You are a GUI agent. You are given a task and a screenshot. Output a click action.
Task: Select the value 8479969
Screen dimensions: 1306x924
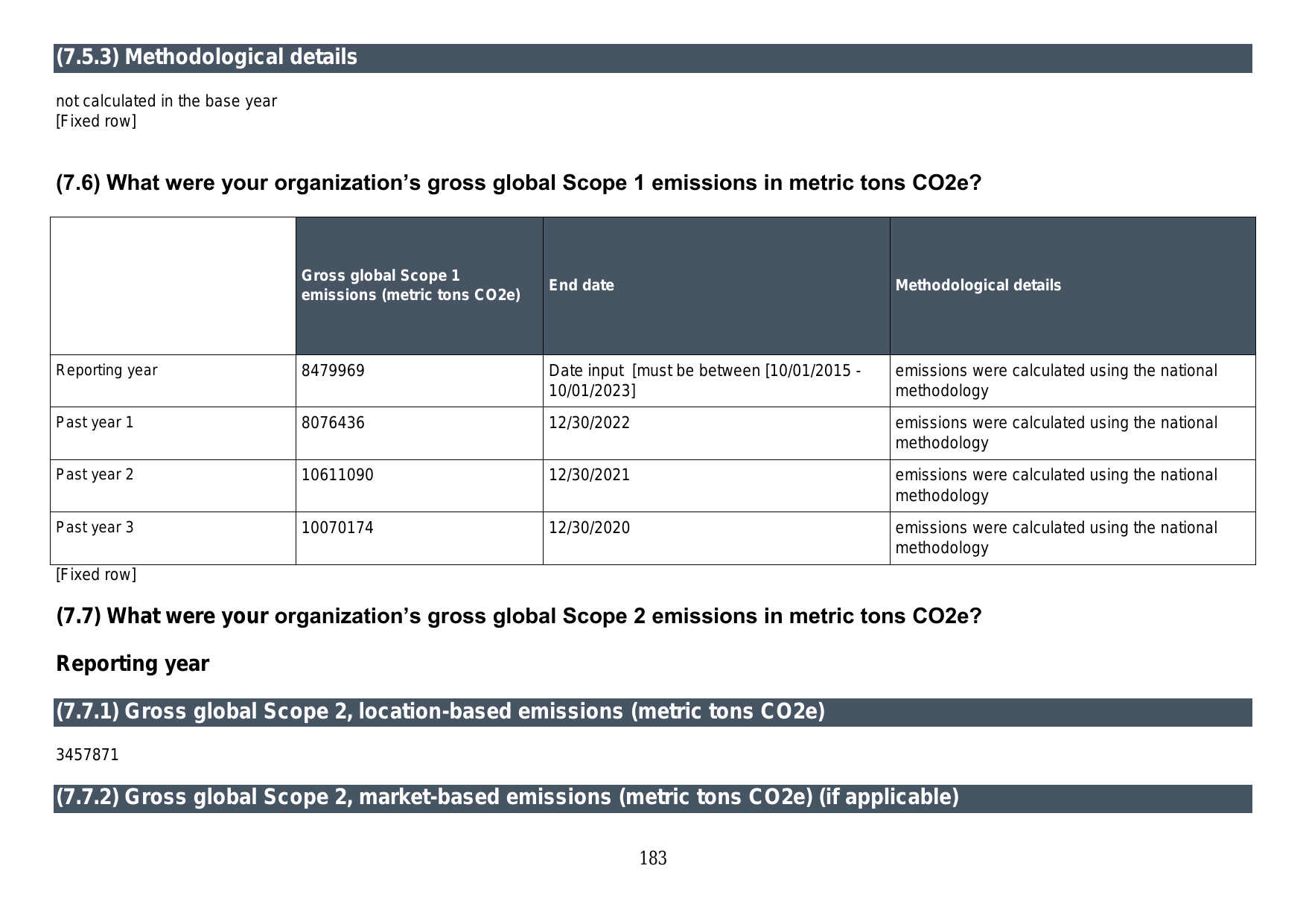[333, 371]
